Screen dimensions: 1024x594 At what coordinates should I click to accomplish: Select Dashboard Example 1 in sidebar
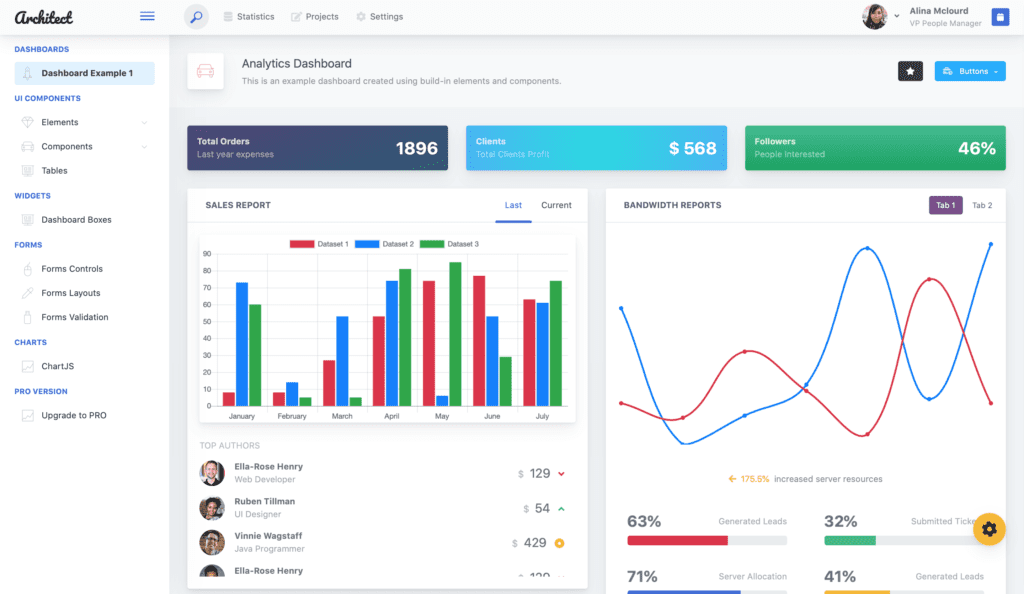click(x=84, y=73)
